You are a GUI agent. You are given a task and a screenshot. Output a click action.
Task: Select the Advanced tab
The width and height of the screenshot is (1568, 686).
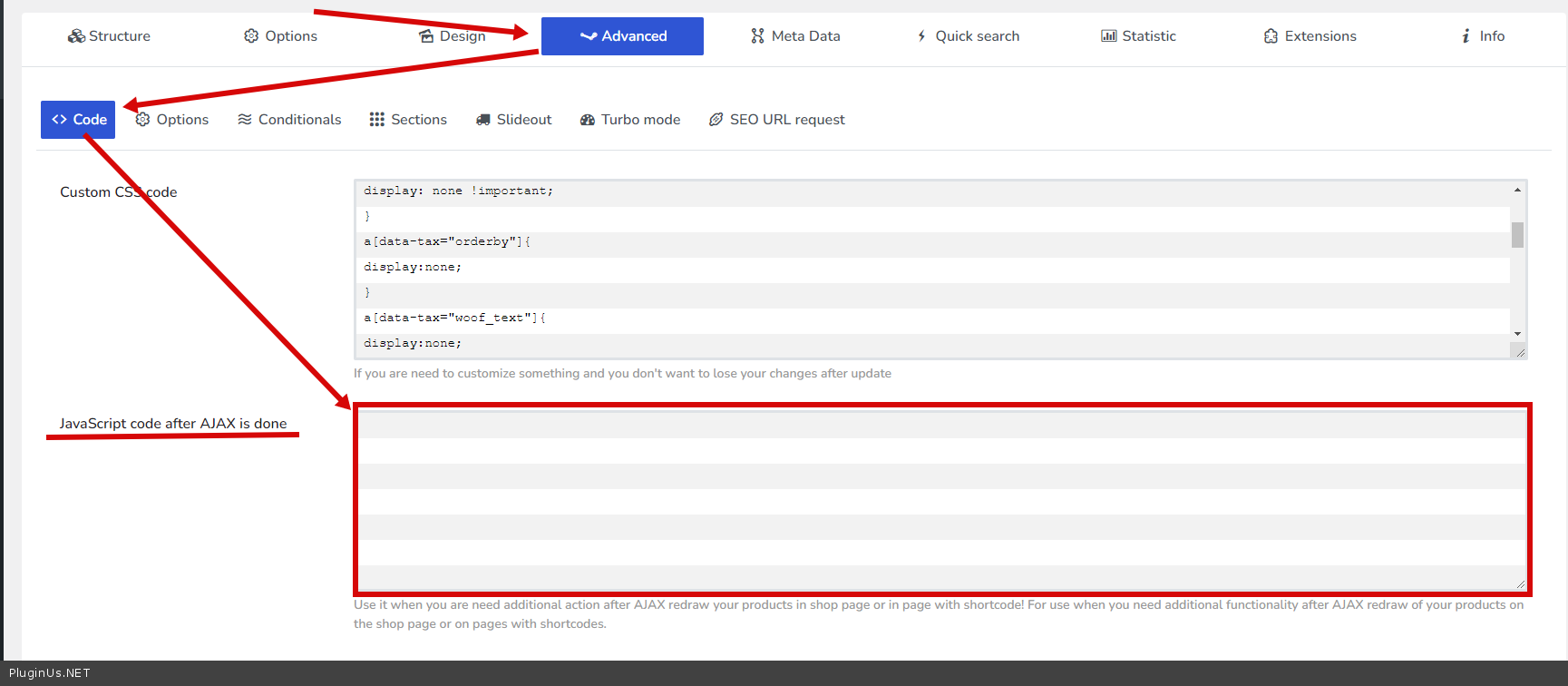pyautogui.click(x=622, y=36)
